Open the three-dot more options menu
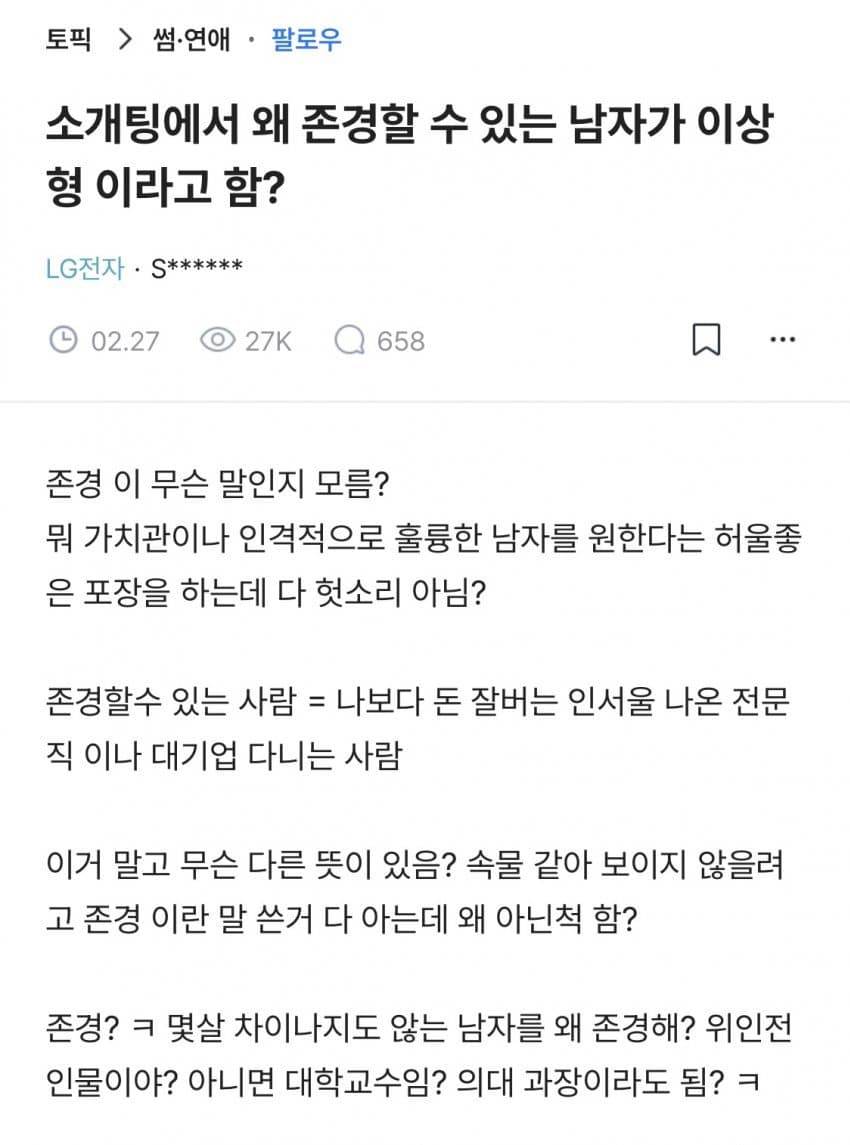The width and height of the screenshot is (850, 1145). click(783, 340)
